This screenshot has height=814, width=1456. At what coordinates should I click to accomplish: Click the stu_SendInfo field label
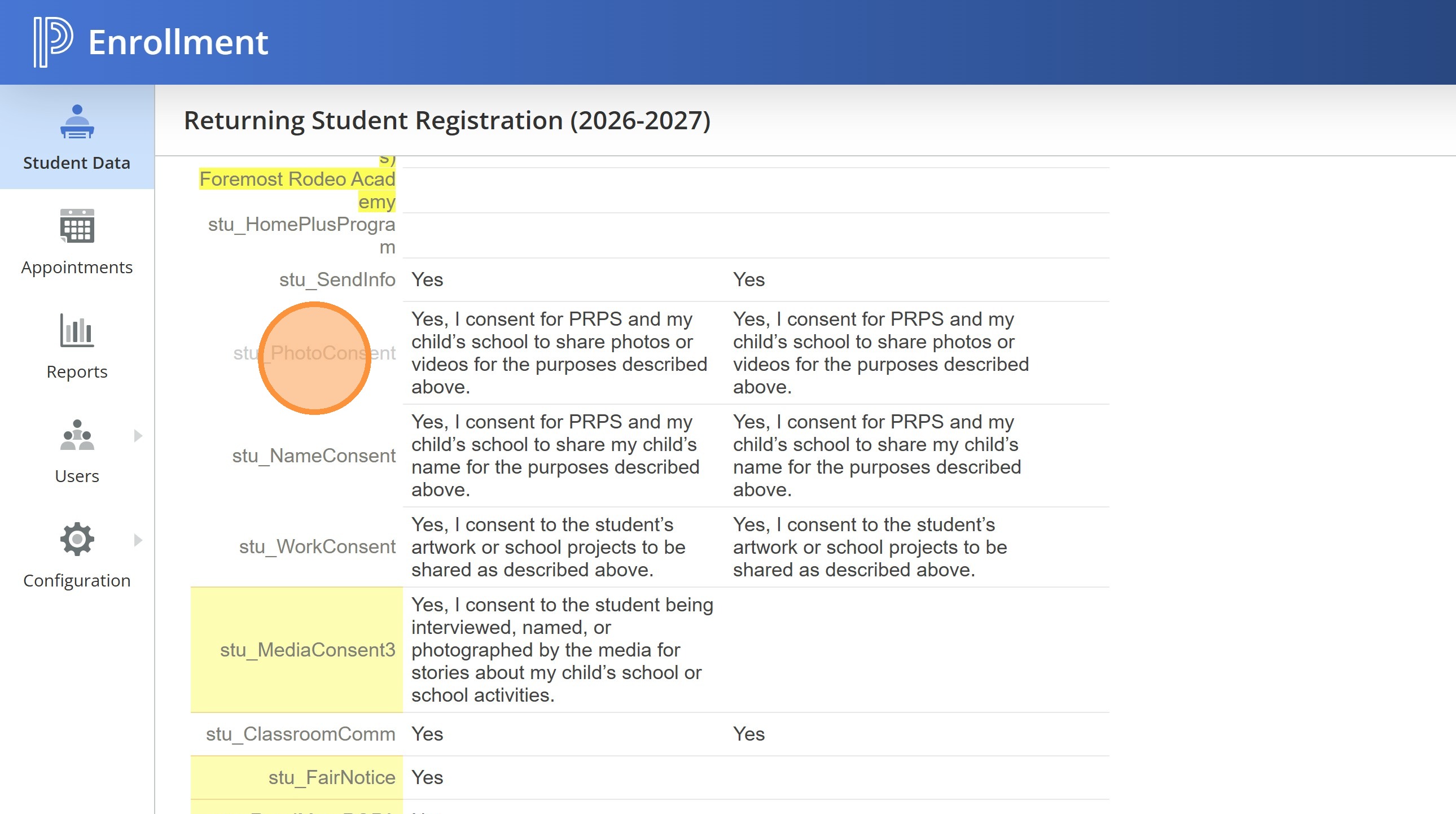coord(337,280)
